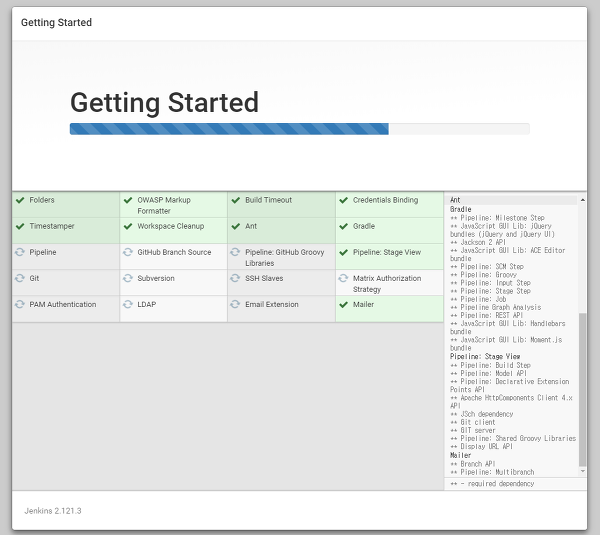Click the Timestamper success checkmark
The image size is (600, 535).
20,226
